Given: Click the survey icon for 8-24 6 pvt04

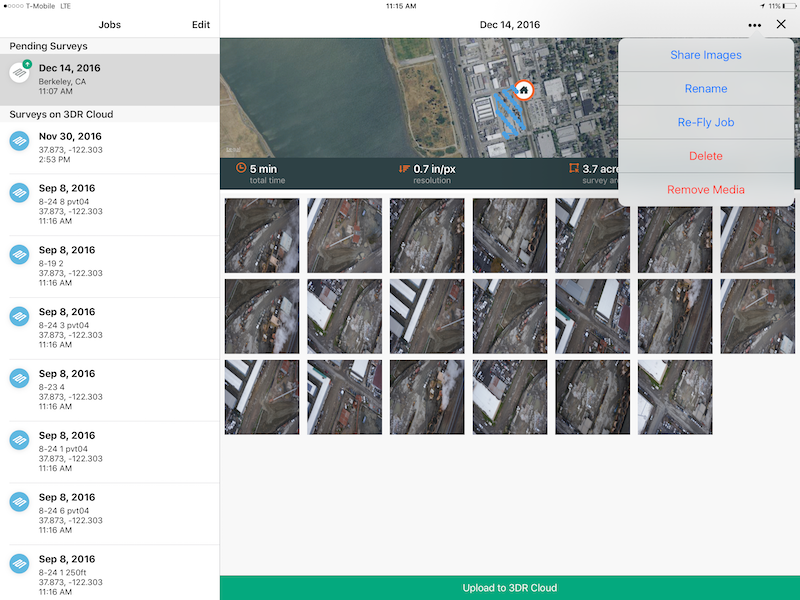Looking at the screenshot, I should (19, 502).
